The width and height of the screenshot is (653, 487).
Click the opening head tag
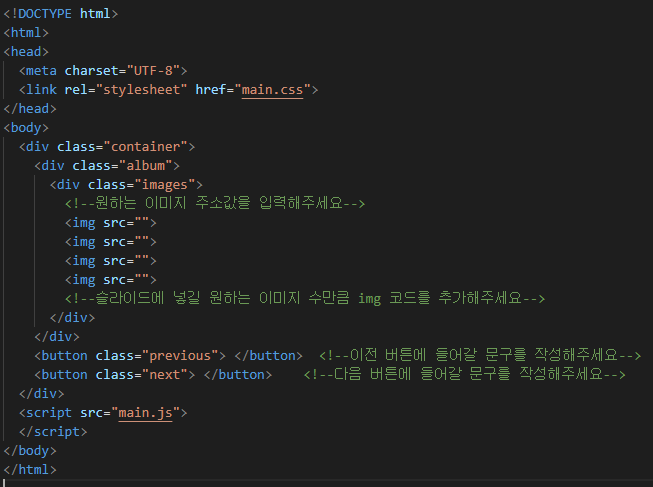[26, 52]
